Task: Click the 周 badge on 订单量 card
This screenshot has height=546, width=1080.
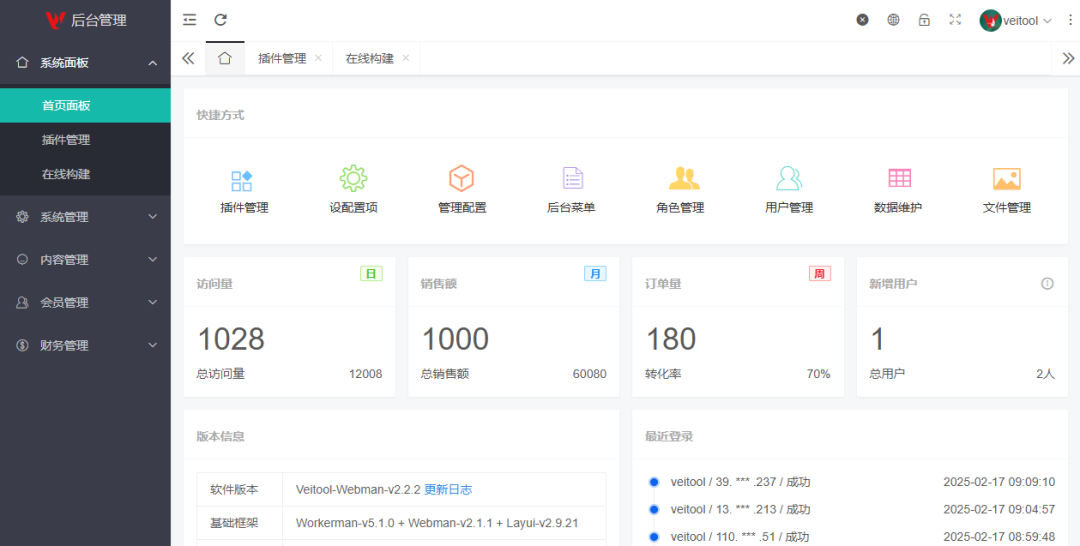Action: click(x=820, y=273)
